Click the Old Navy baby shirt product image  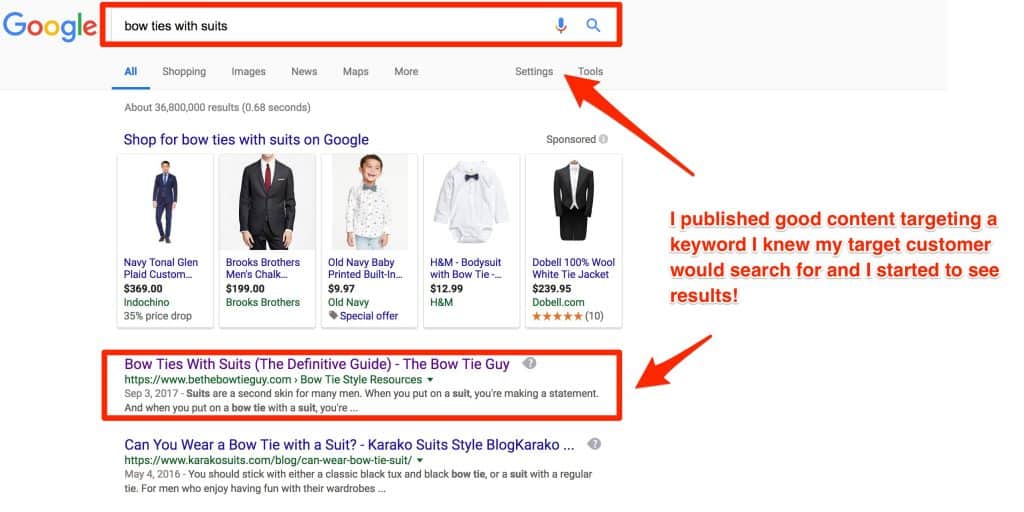click(370, 202)
